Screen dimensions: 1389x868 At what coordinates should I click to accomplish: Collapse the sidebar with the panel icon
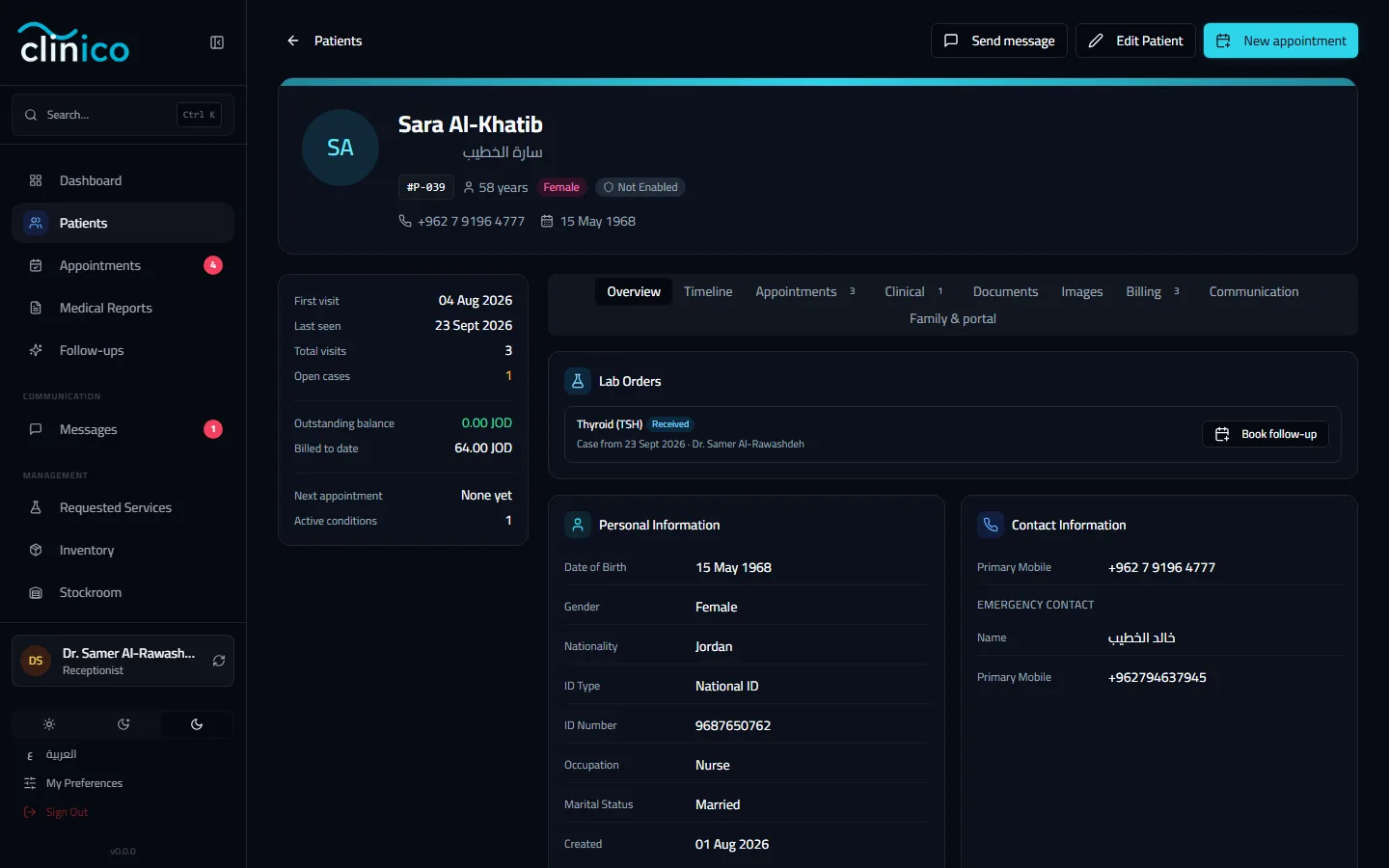click(x=217, y=42)
